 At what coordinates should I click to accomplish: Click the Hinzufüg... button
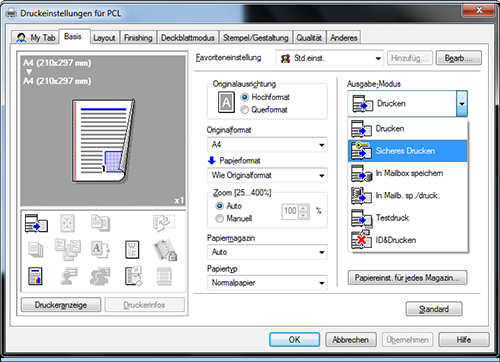(410, 58)
